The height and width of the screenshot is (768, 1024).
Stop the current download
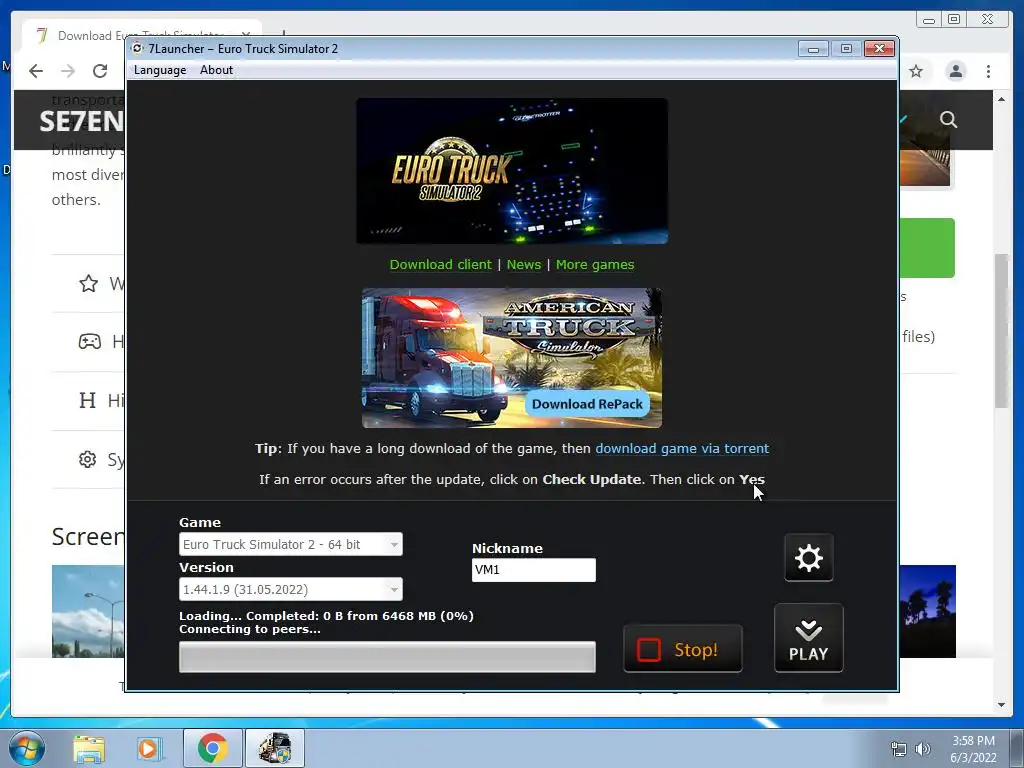pyautogui.click(x=682, y=649)
